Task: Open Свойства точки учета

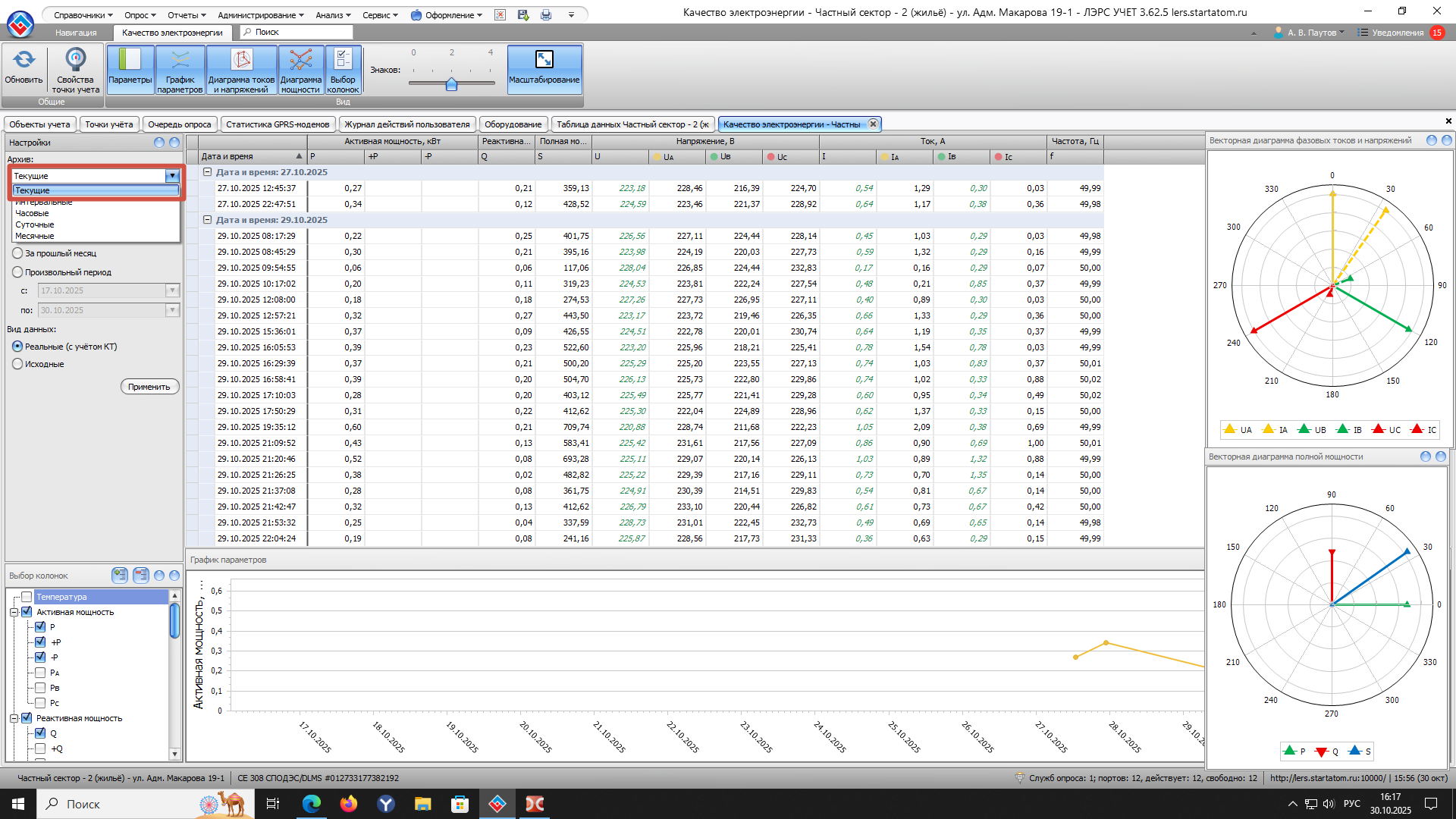Action: 75,68
